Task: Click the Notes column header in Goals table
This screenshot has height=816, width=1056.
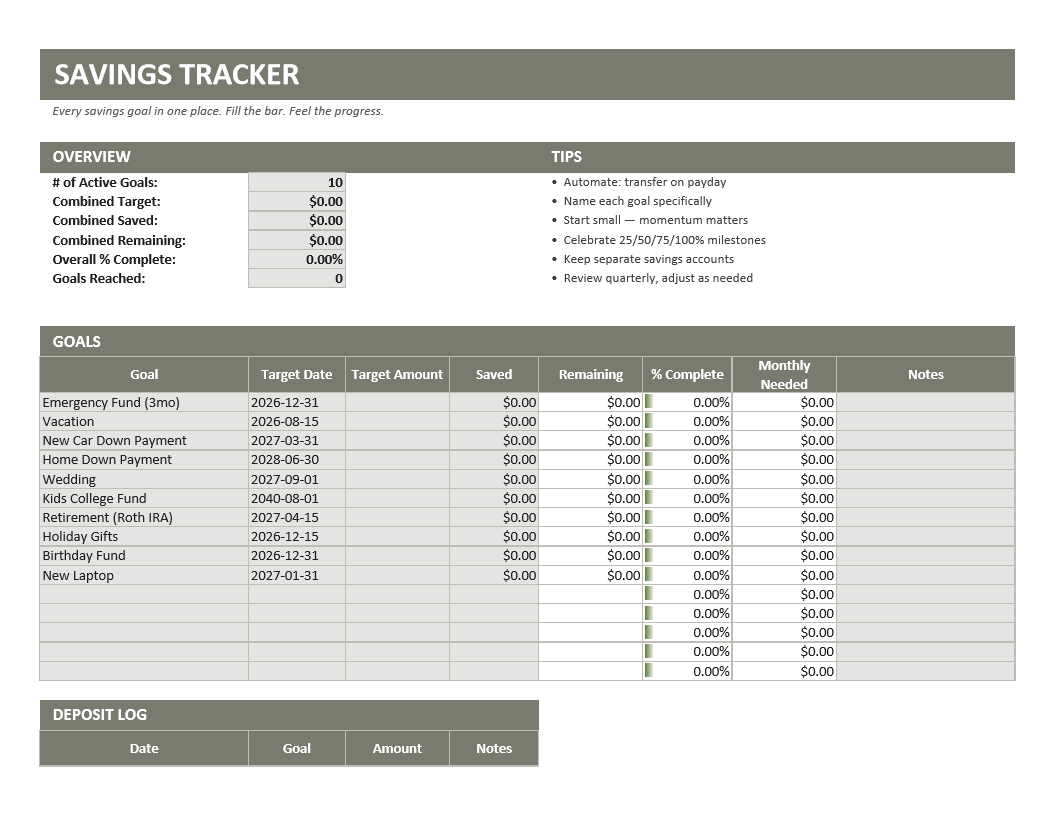Action: (x=925, y=374)
